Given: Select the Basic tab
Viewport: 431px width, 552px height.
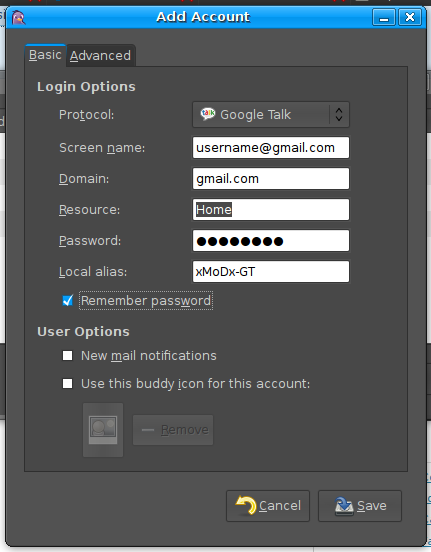Looking at the screenshot, I should click(45, 55).
